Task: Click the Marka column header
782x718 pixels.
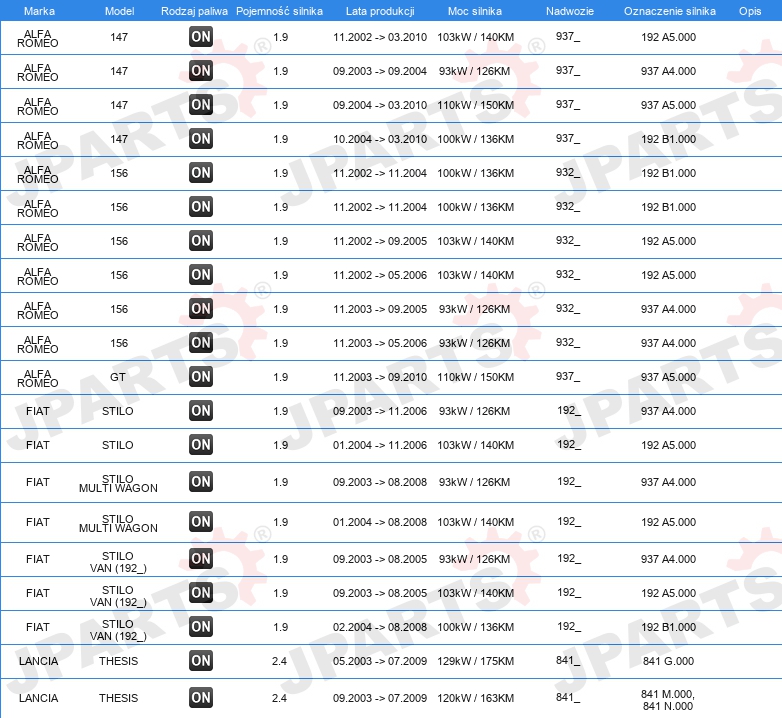Action: coord(39,11)
